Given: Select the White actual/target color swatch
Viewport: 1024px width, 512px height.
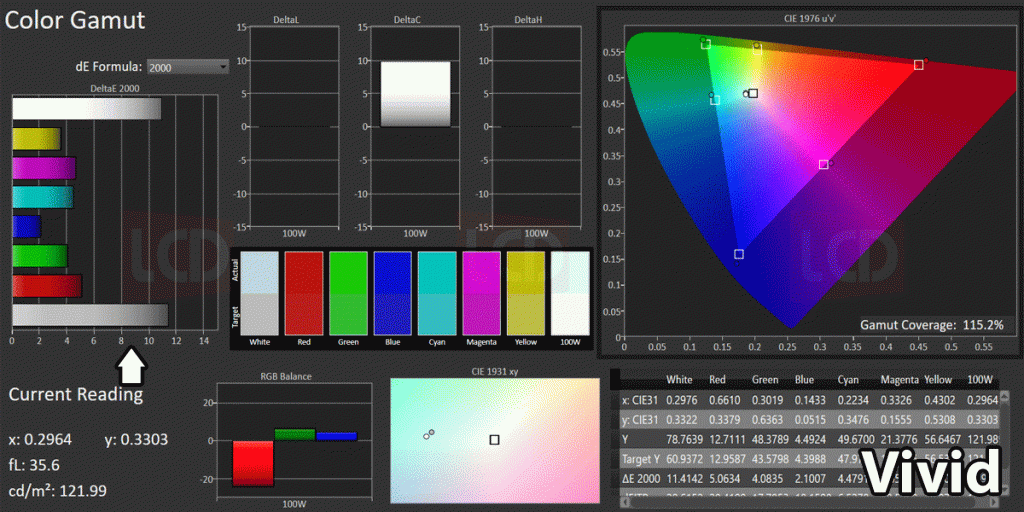Looking at the screenshot, I should click(259, 294).
